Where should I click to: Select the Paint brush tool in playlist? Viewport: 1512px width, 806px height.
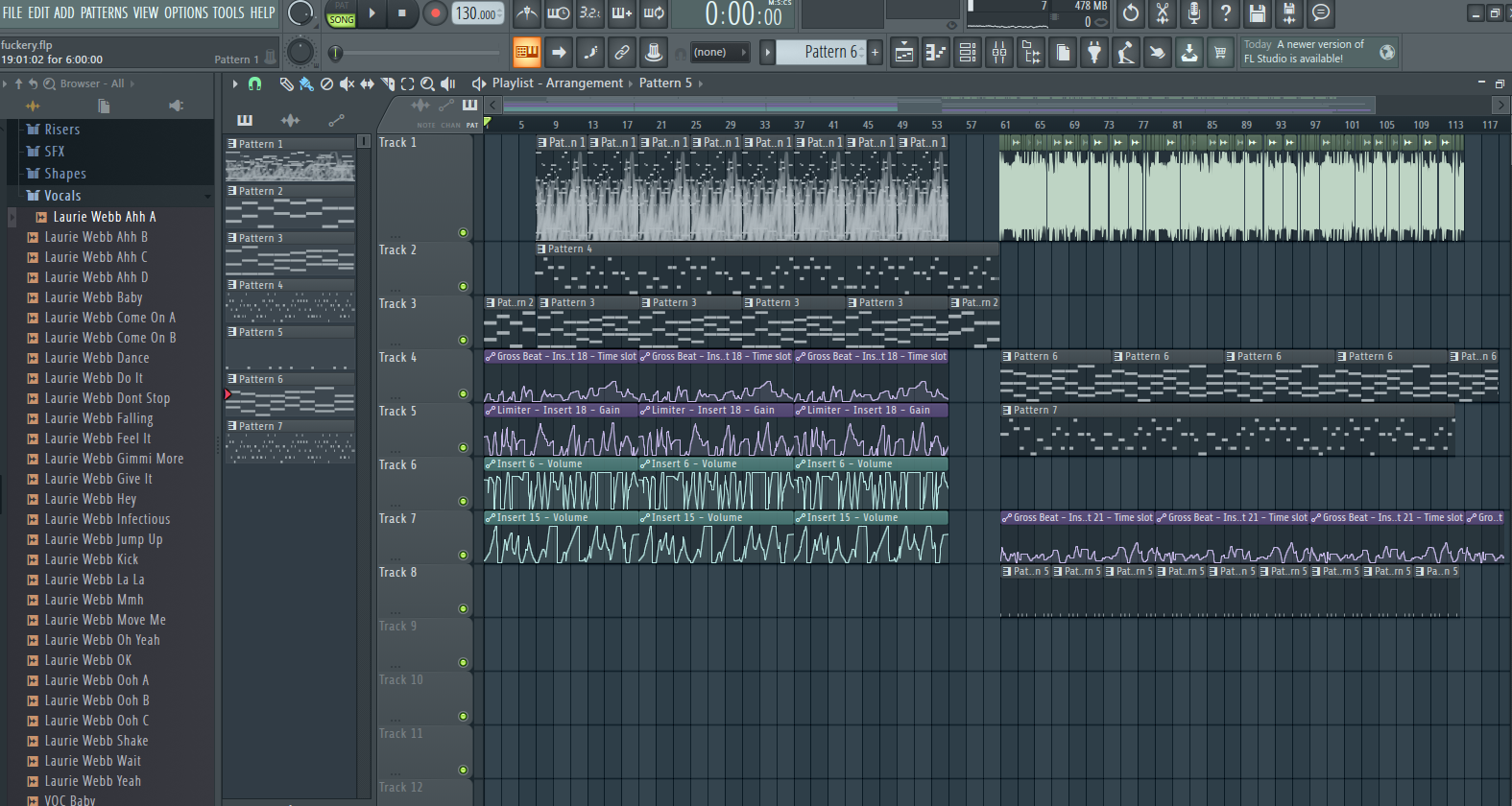(x=306, y=84)
